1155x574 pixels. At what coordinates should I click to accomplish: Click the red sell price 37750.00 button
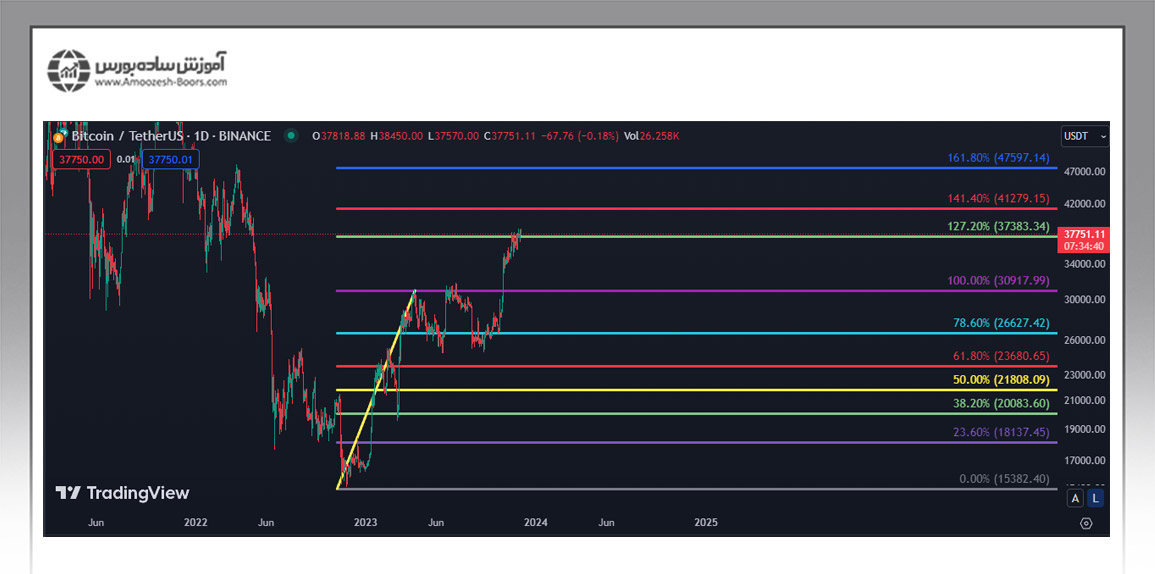(79, 159)
